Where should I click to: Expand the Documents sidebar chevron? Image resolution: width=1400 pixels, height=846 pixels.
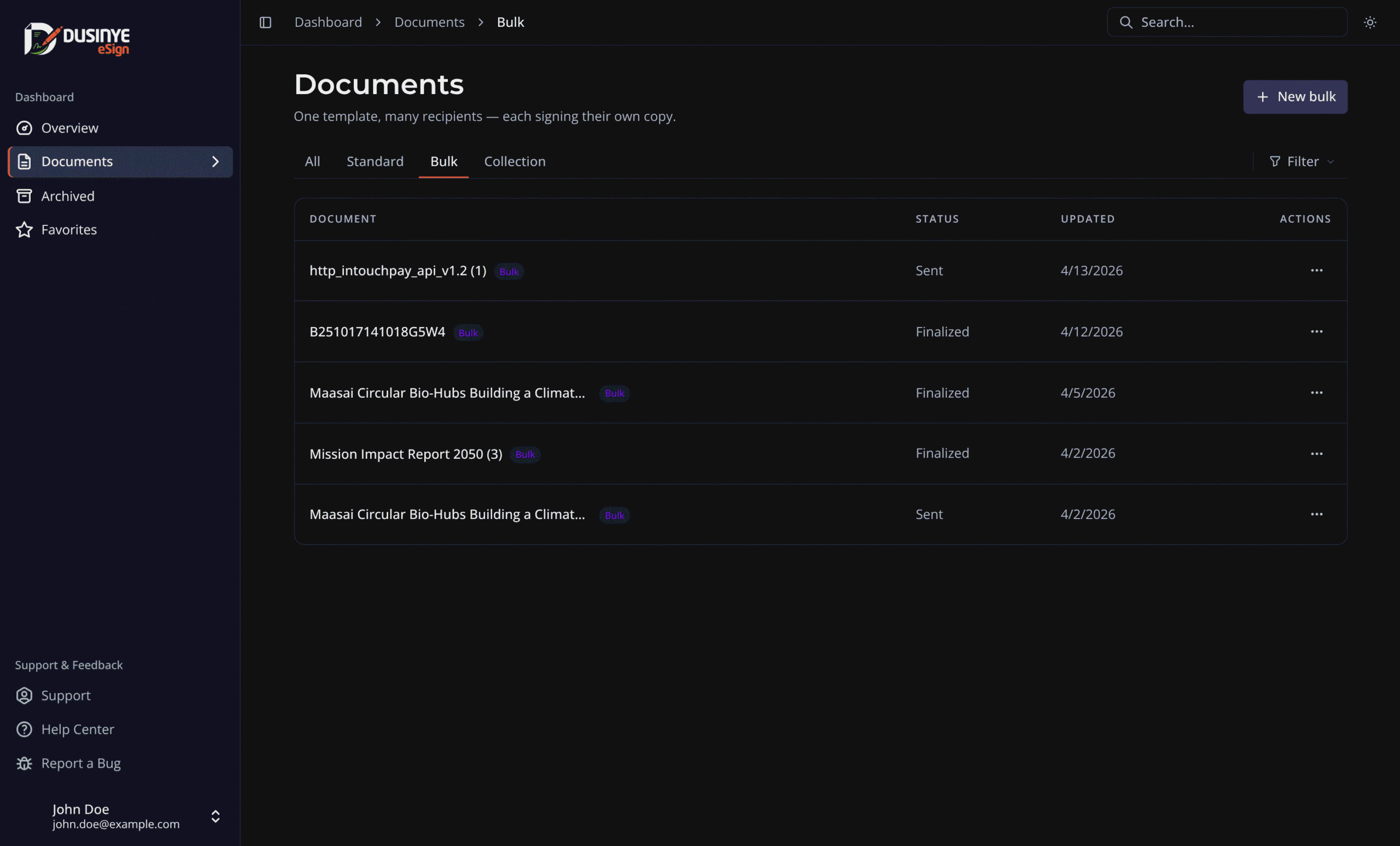[x=215, y=161]
